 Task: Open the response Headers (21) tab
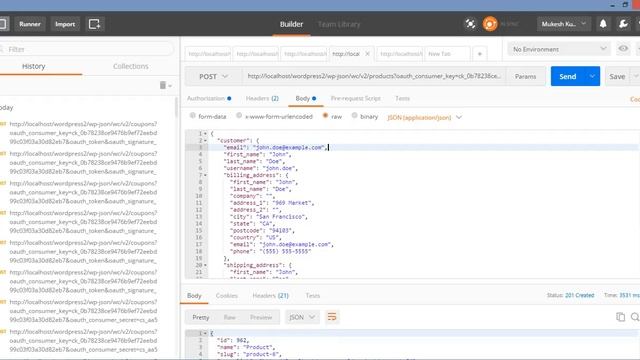[x=270, y=296]
